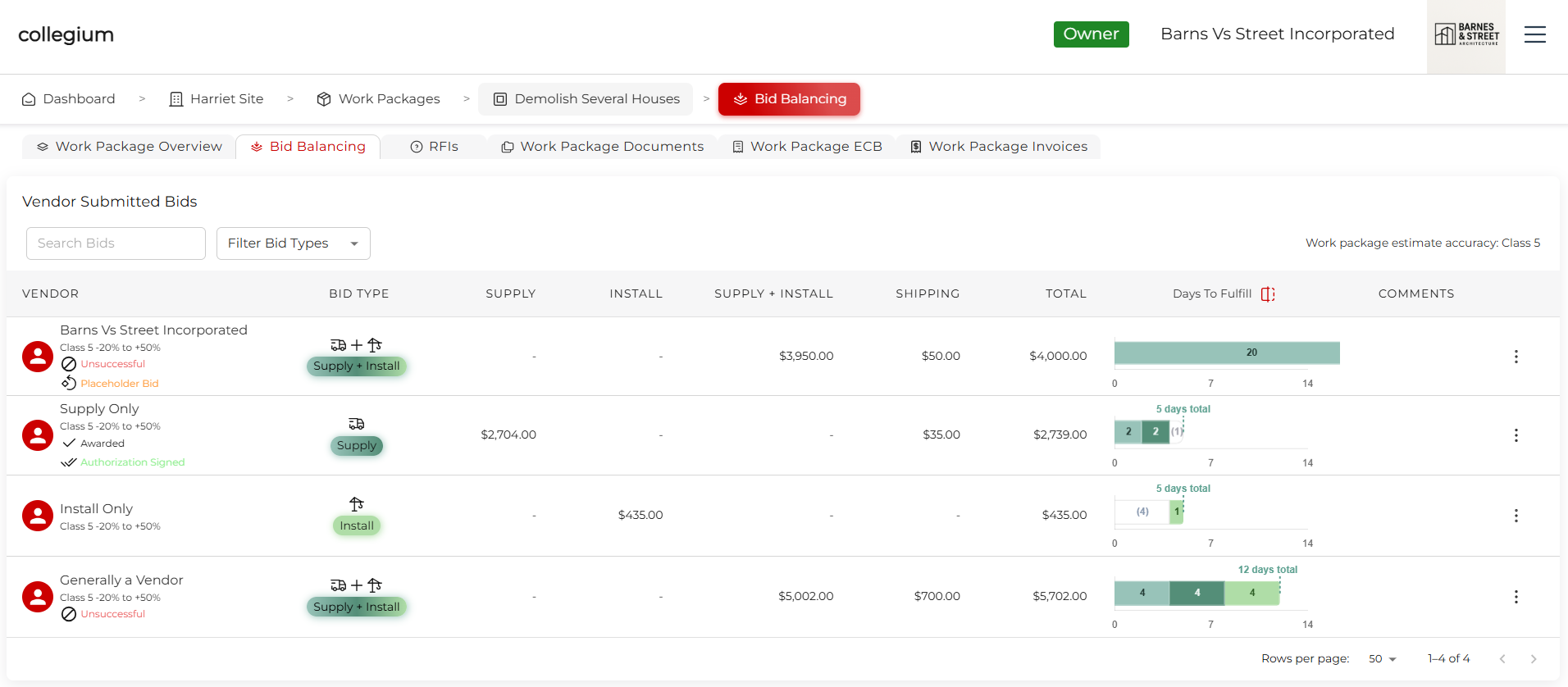Click Unsuccessful status icon for Generally a Vendor
This screenshot has width=1568, height=687.
click(x=69, y=614)
